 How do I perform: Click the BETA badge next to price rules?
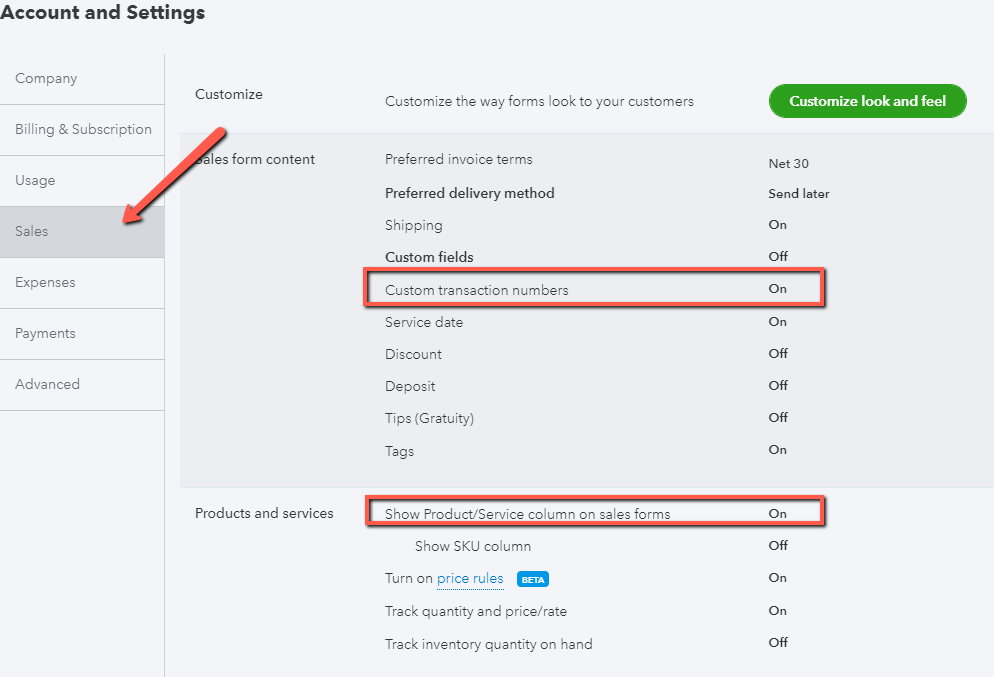[x=532, y=578]
